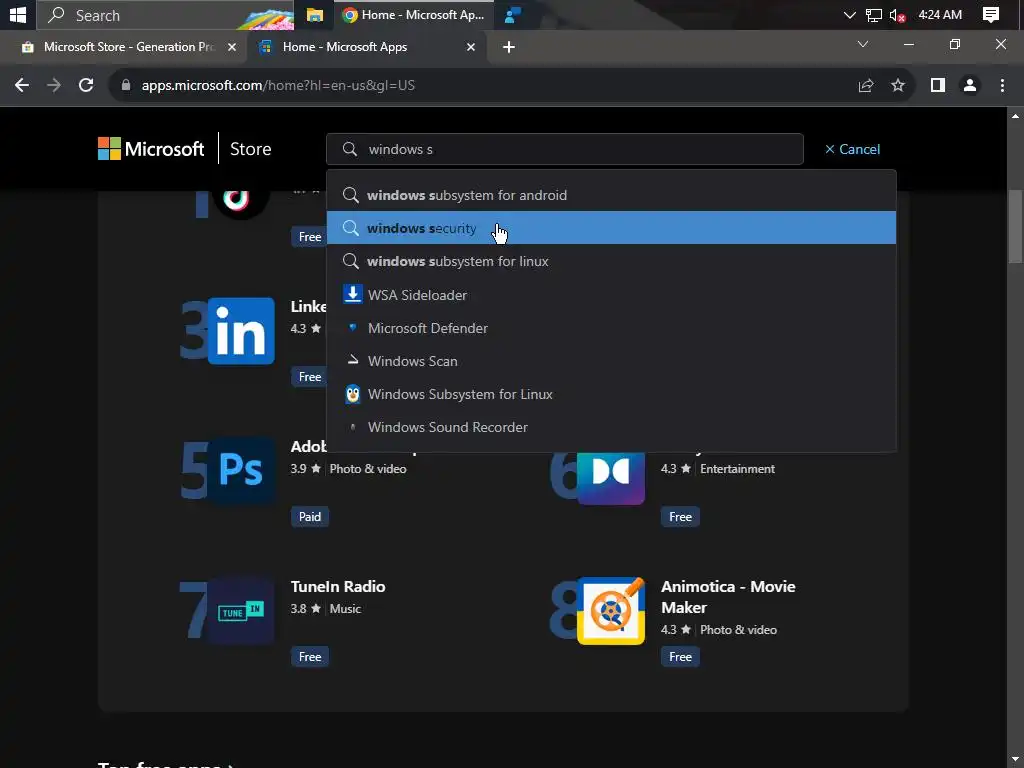Click the Free badge for Animotica
The image size is (1024, 768).
(680, 656)
